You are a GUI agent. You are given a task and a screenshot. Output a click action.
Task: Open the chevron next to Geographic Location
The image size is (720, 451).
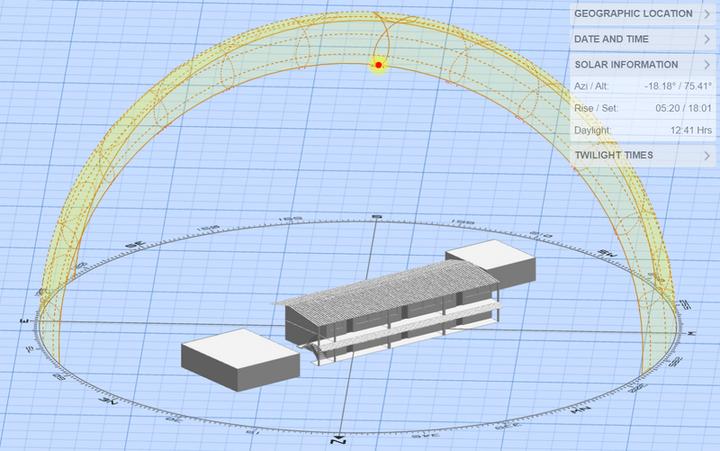[707, 14]
